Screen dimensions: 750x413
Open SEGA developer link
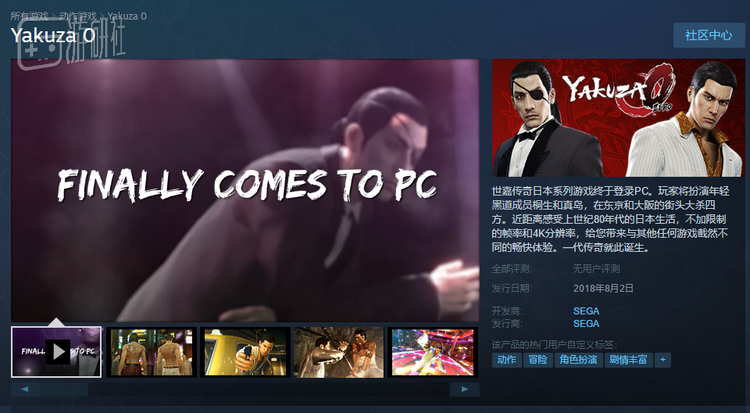pos(586,311)
